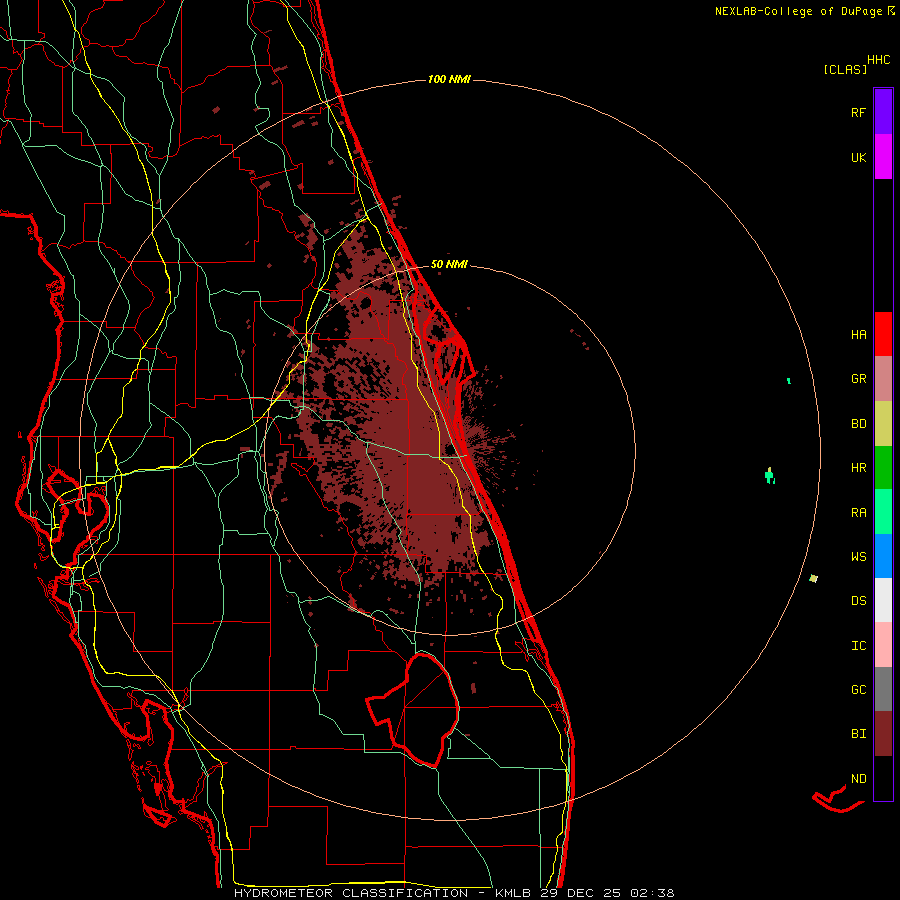The height and width of the screenshot is (900, 900).
Task: Click the 'HHC' product label
Action: tap(879, 60)
